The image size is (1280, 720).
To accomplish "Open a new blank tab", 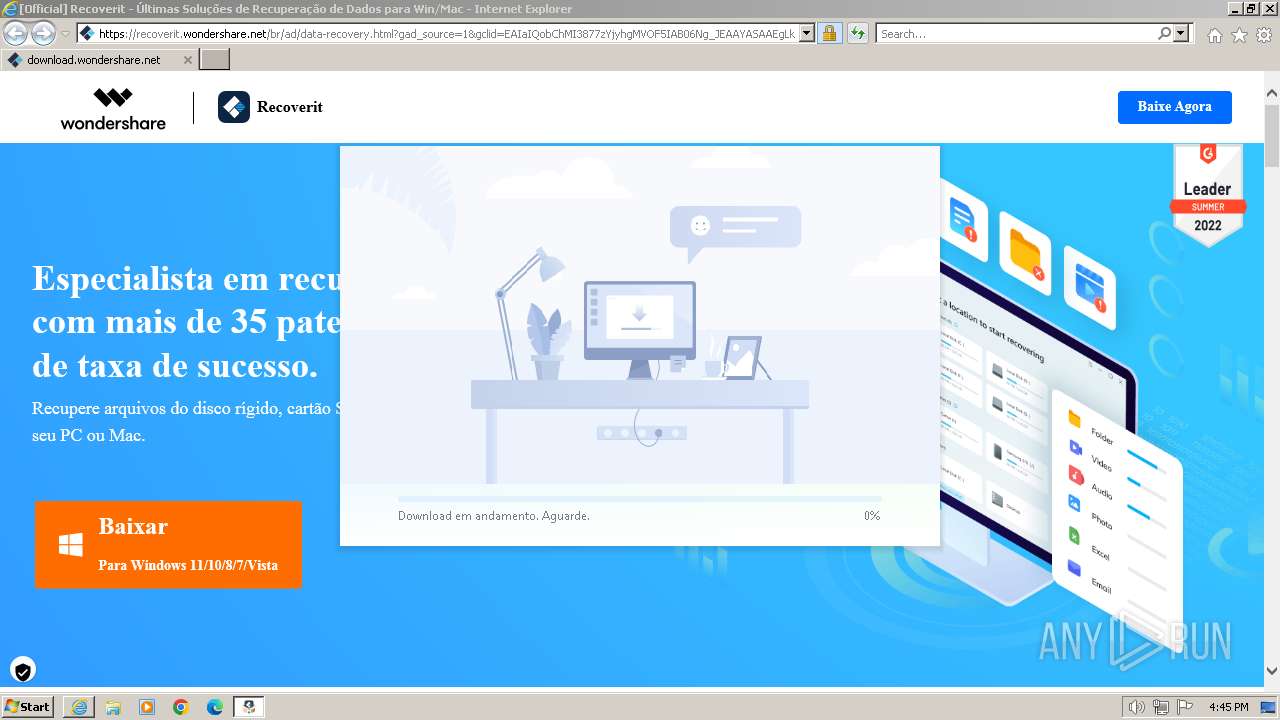I will tap(215, 60).
